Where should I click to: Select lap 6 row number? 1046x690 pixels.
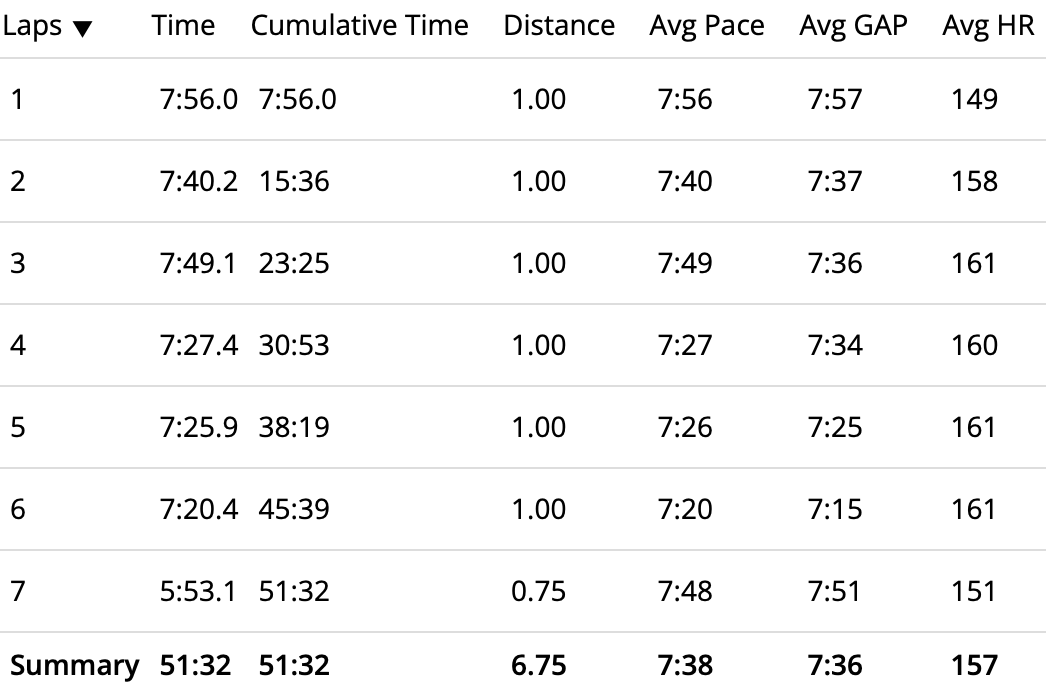17,509
